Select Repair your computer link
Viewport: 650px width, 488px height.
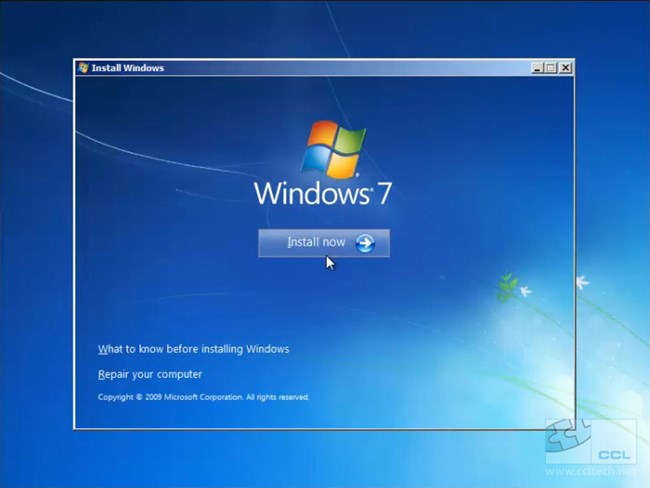pyautogui.click(x=150, y=374)
